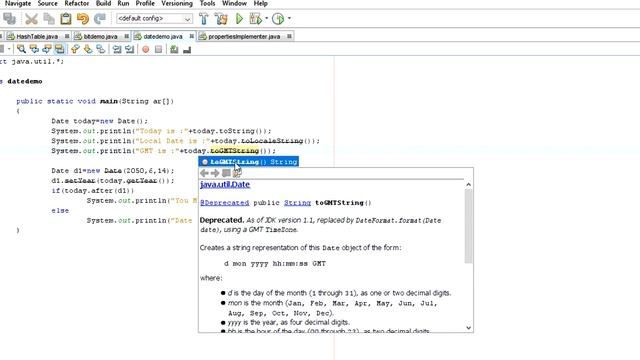The image size is (640, 360).
Task: Build project with the hammer icon
Action: click(x=203, y=19)
